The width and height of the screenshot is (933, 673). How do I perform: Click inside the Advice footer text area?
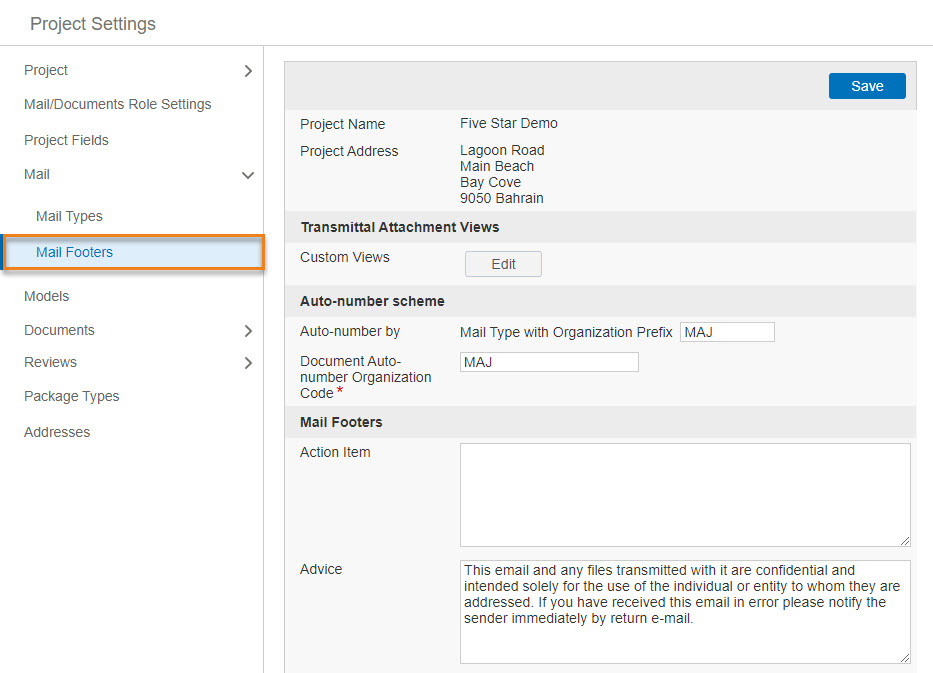(x=685, y=612)
